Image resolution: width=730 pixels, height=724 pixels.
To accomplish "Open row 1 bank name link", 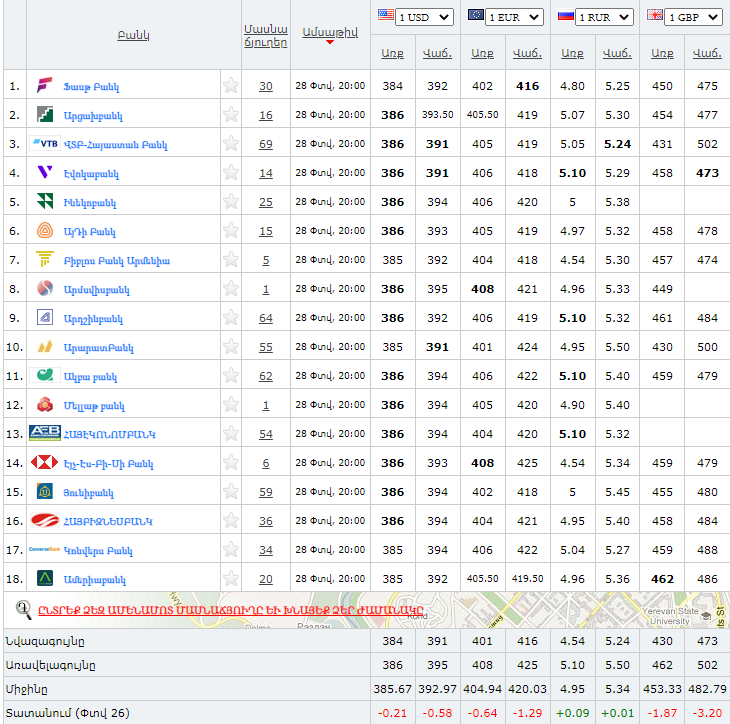I will (x=91, y=87).
